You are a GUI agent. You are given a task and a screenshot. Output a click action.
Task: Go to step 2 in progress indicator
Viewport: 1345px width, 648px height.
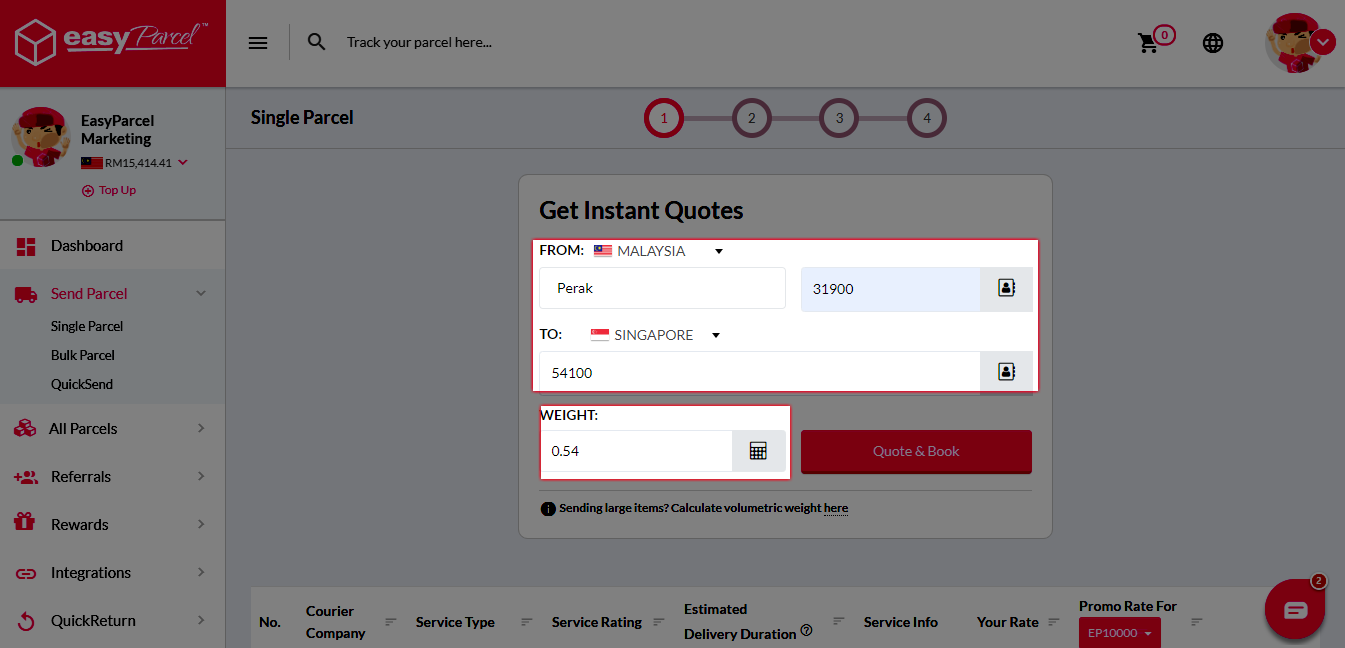[751, 119]
